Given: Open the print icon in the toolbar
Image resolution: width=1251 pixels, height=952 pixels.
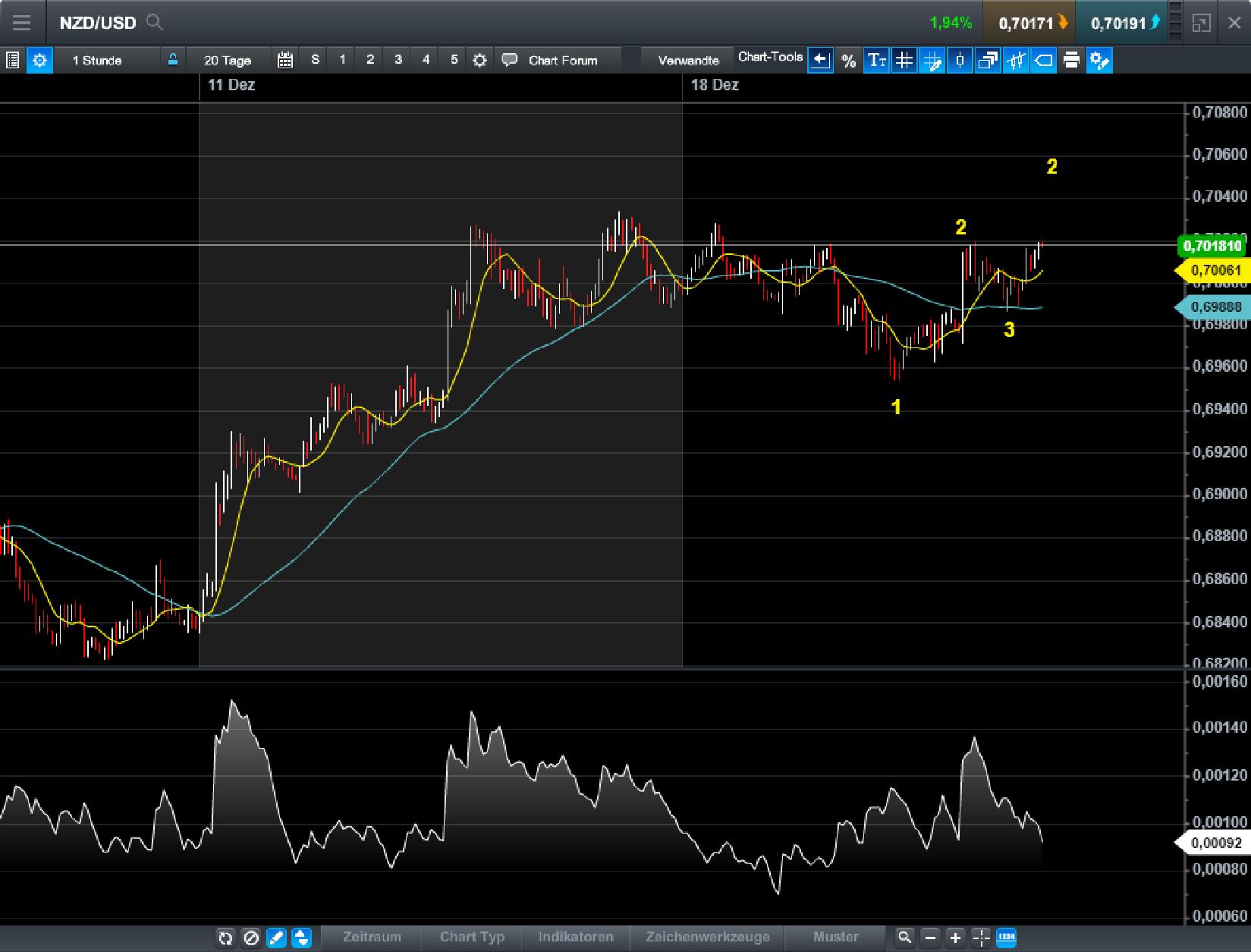Looking at the screenshot, I should pos(1071,60).
